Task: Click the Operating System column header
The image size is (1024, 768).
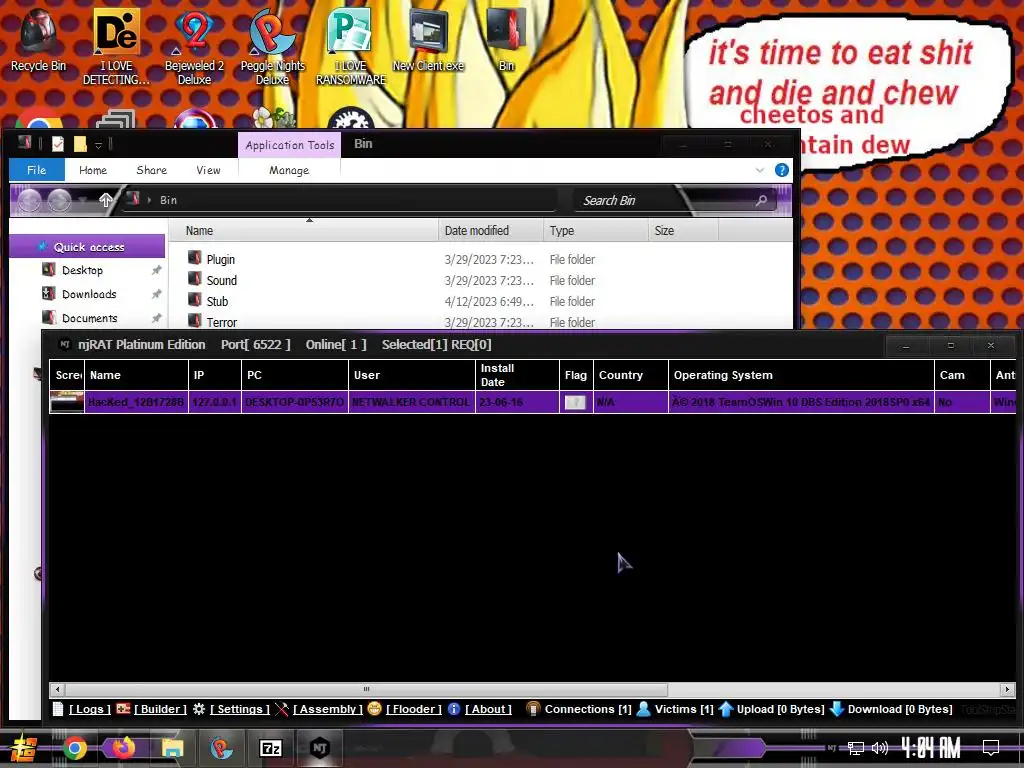Action: click(x=801, y=375)
